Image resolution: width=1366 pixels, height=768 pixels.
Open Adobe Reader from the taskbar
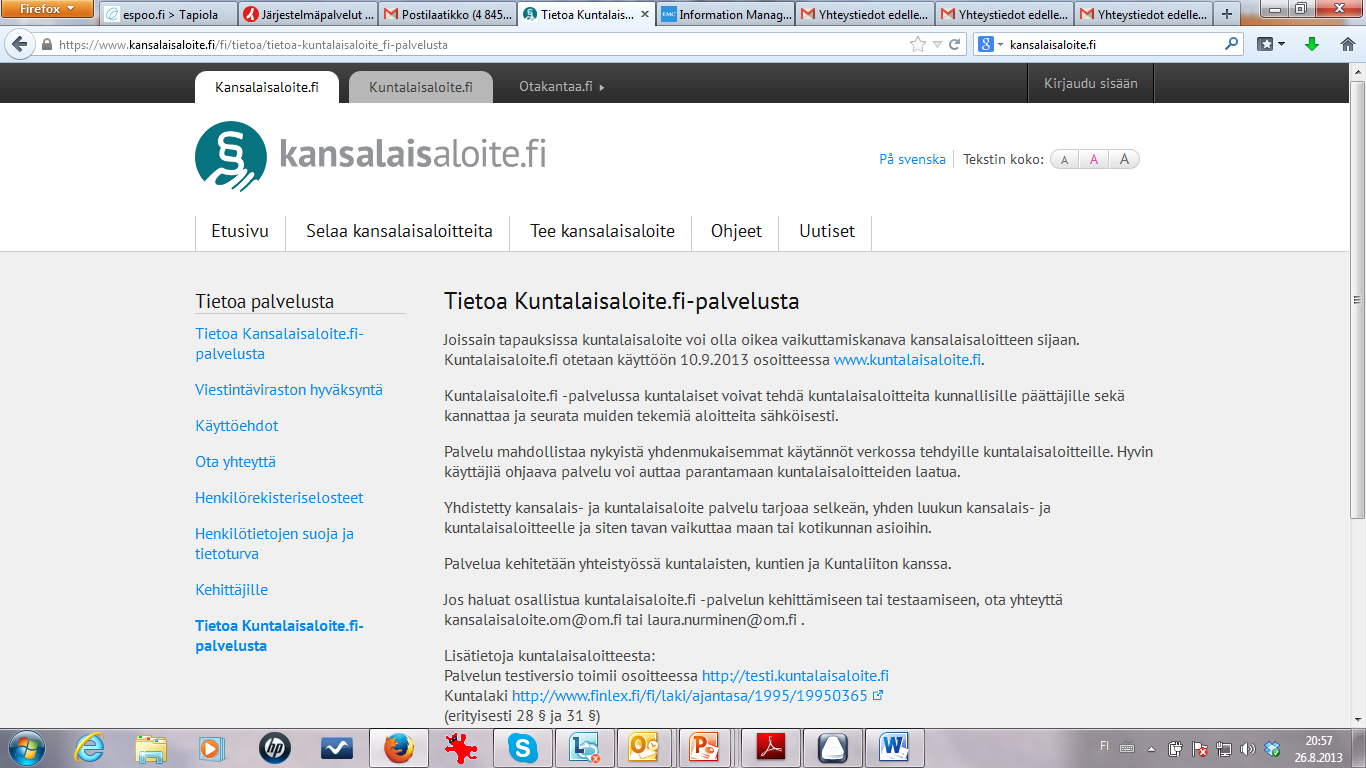coord(770,747)
